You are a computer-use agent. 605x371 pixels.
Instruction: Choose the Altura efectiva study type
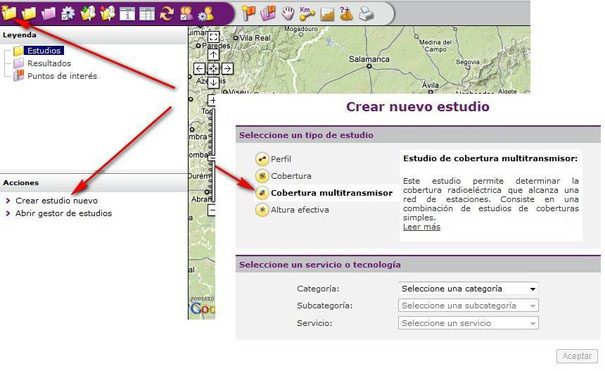[x=300, y=210]
